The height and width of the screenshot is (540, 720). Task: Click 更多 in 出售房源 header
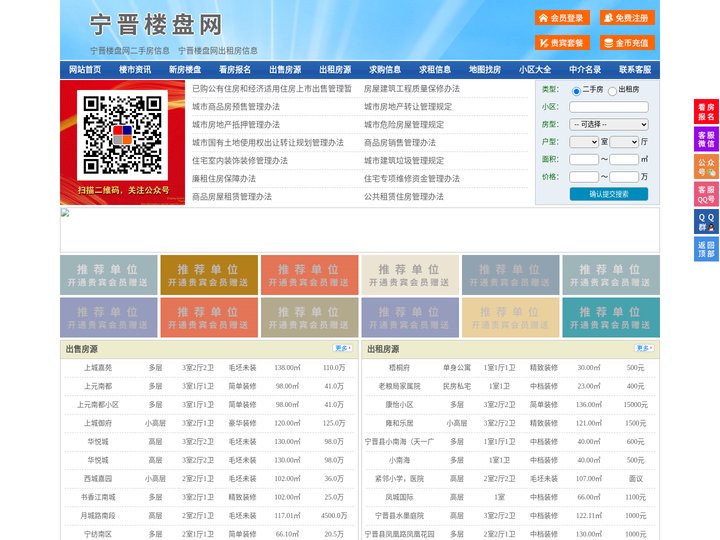(343, 349)
